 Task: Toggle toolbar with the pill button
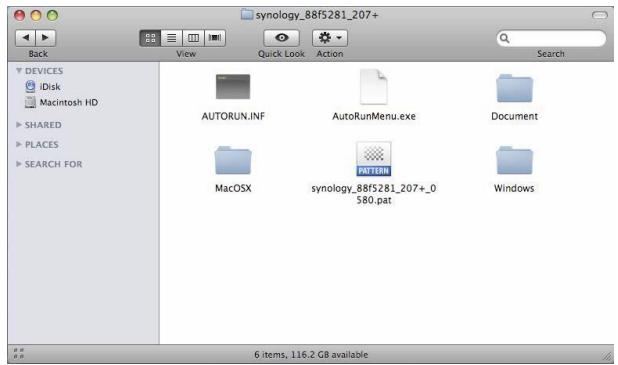tap(599, 15)
